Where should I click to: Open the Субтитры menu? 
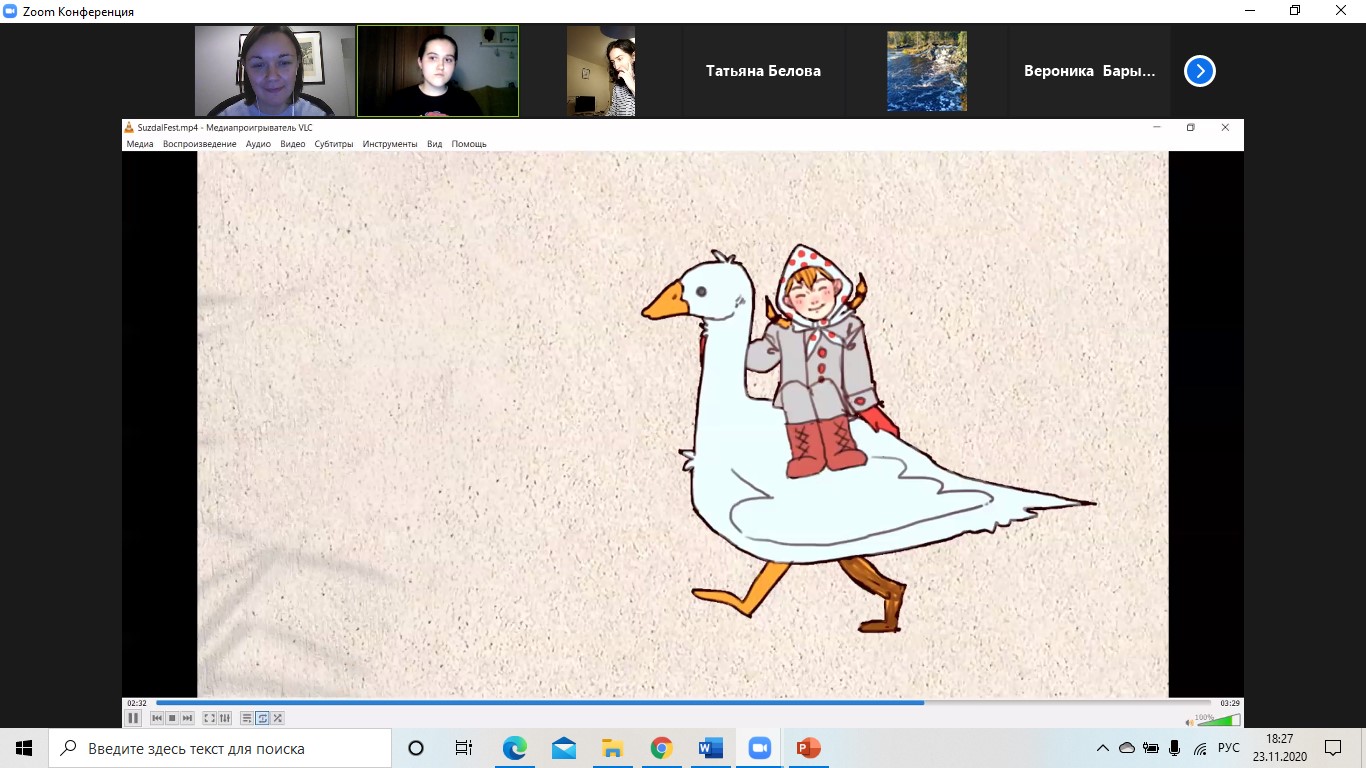click(334, 144)
